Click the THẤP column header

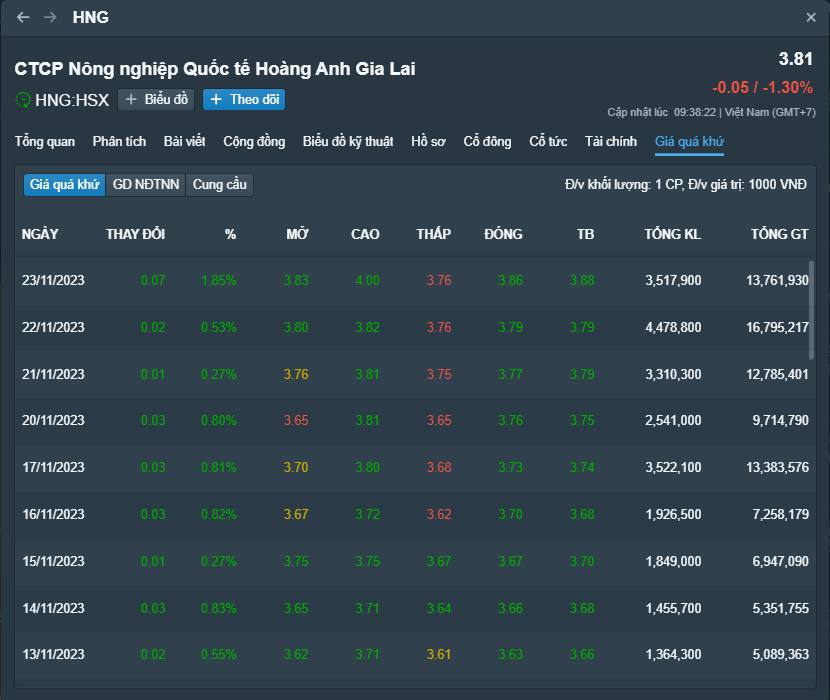click(x=434, y=234)
